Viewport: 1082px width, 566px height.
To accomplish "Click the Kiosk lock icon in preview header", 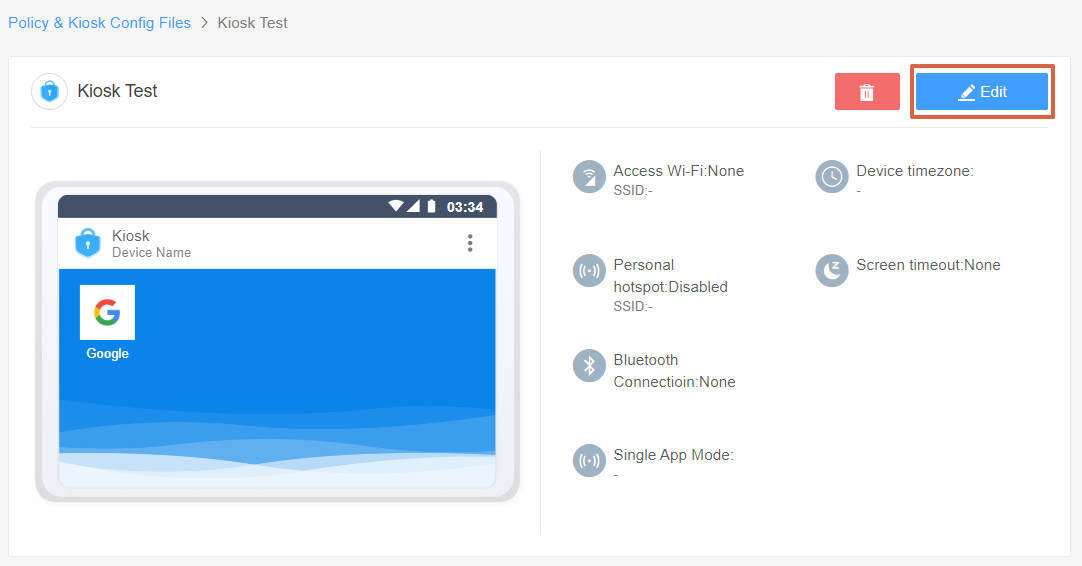I will click(x=88, y=243).
